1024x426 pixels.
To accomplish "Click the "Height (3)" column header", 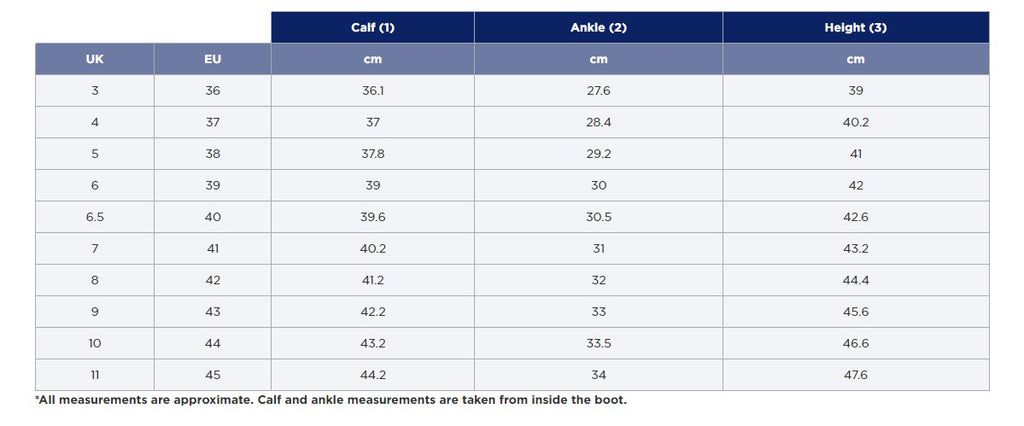I will 855,28.
